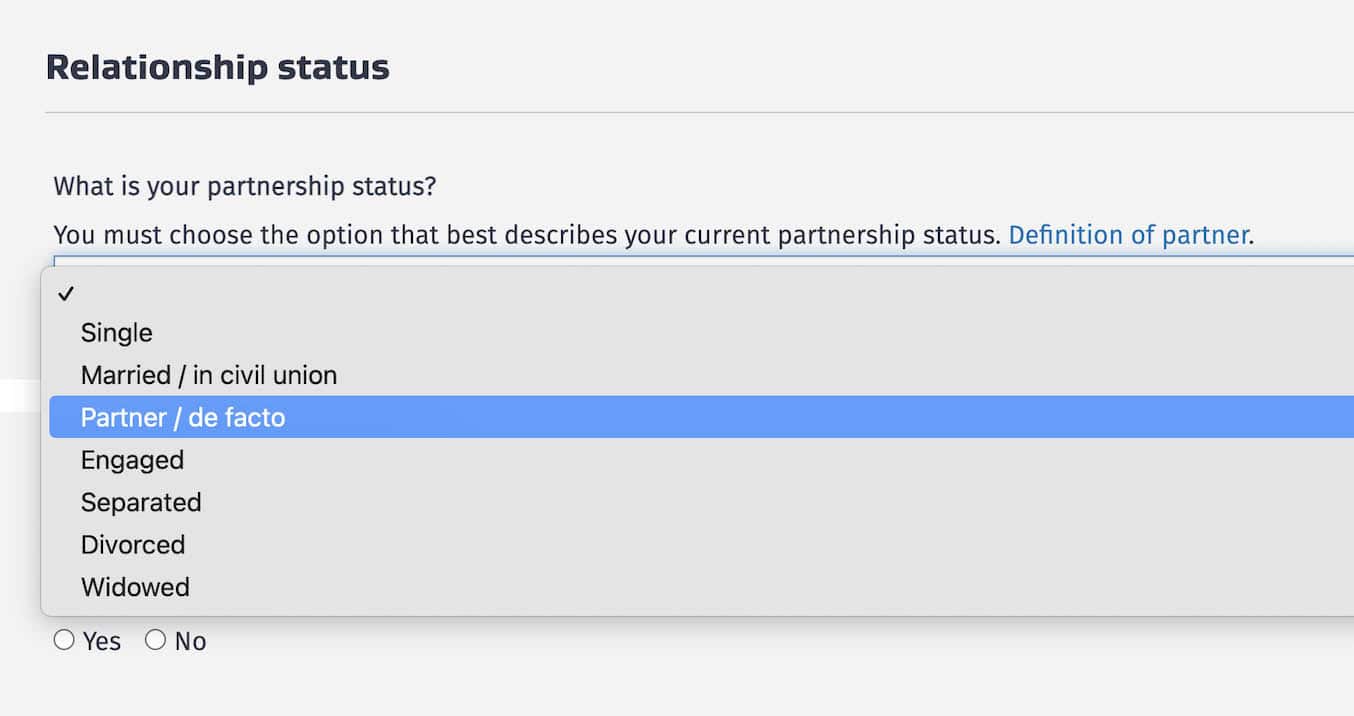1354x716 pixels.
Task: Click the partnership status question label
Action: (x=245, y=186)
